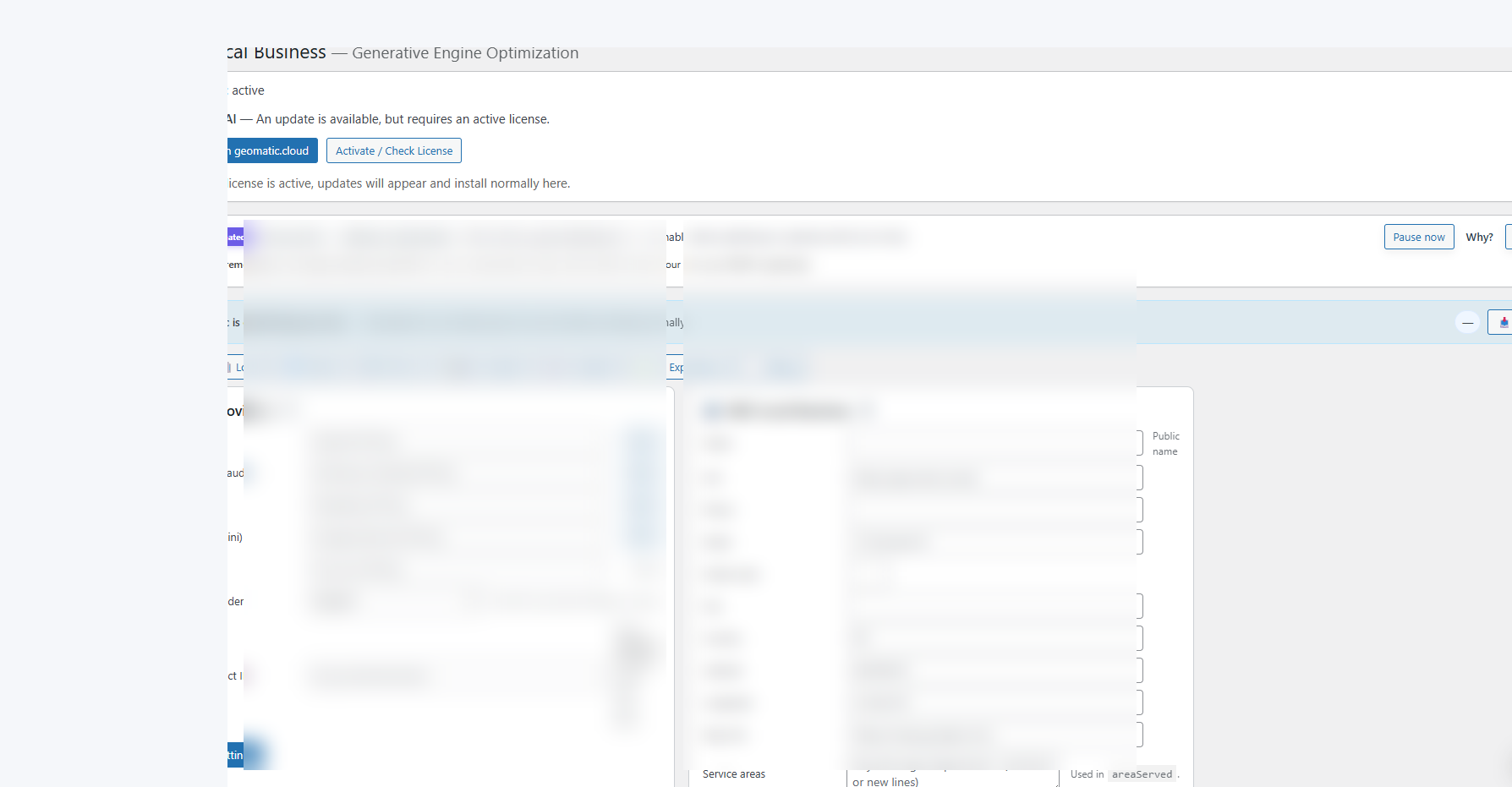The width and height of the screenshot is (1512, 787).
Task: Click the inbox download icon button
Action: pyautogui.click(x=1502, y=322)
